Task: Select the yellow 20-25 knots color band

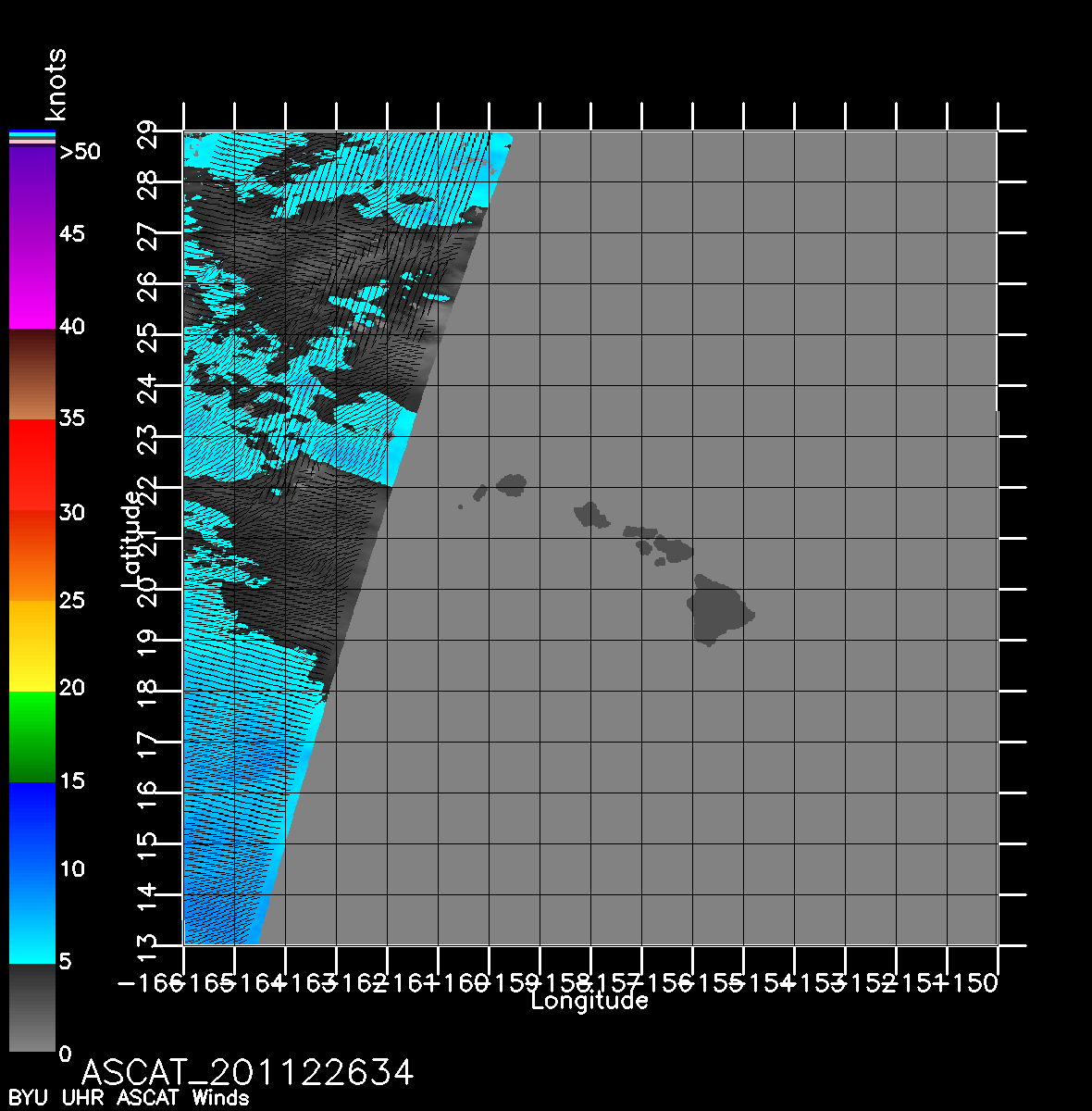Action: [x=31, y=646]
